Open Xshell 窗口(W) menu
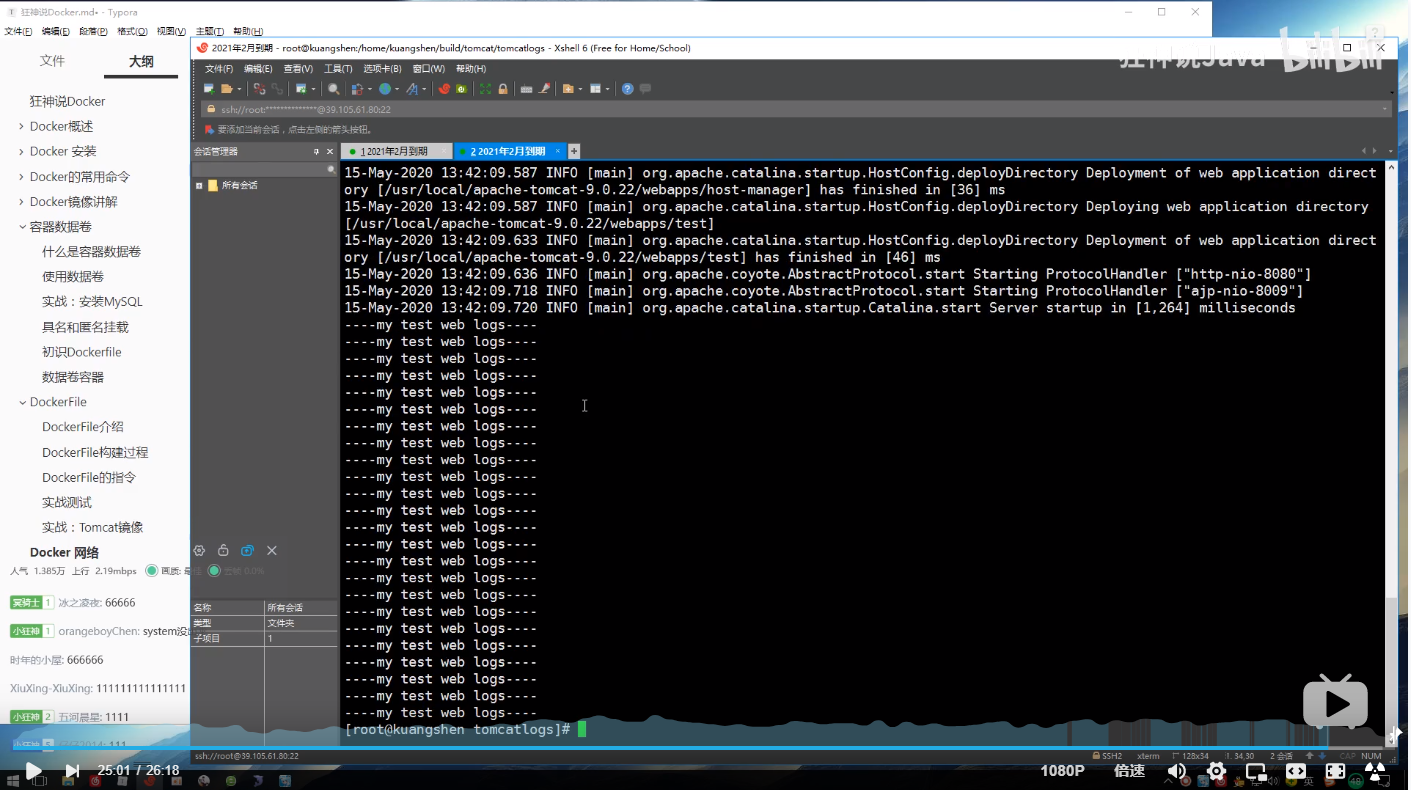Viewport: 1411px width, 790px height. (x=428, y=69)
